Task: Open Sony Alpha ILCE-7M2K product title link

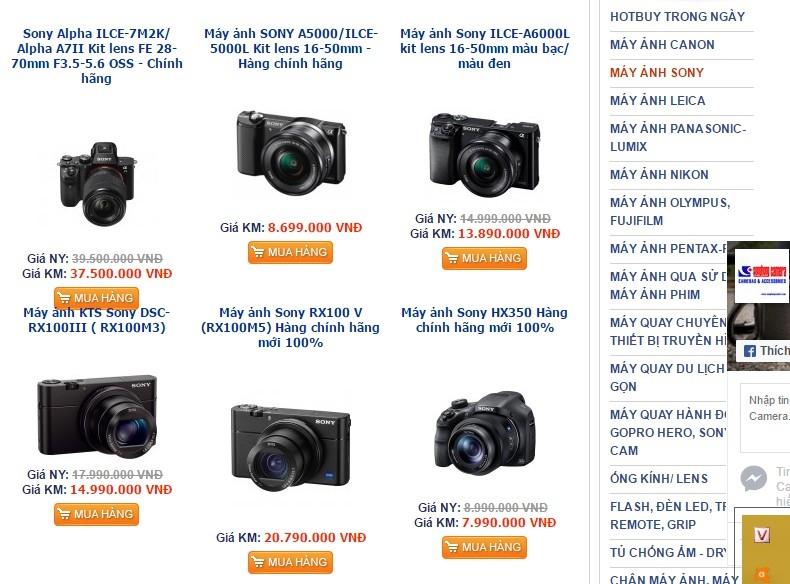Action: tap(96, 56)
